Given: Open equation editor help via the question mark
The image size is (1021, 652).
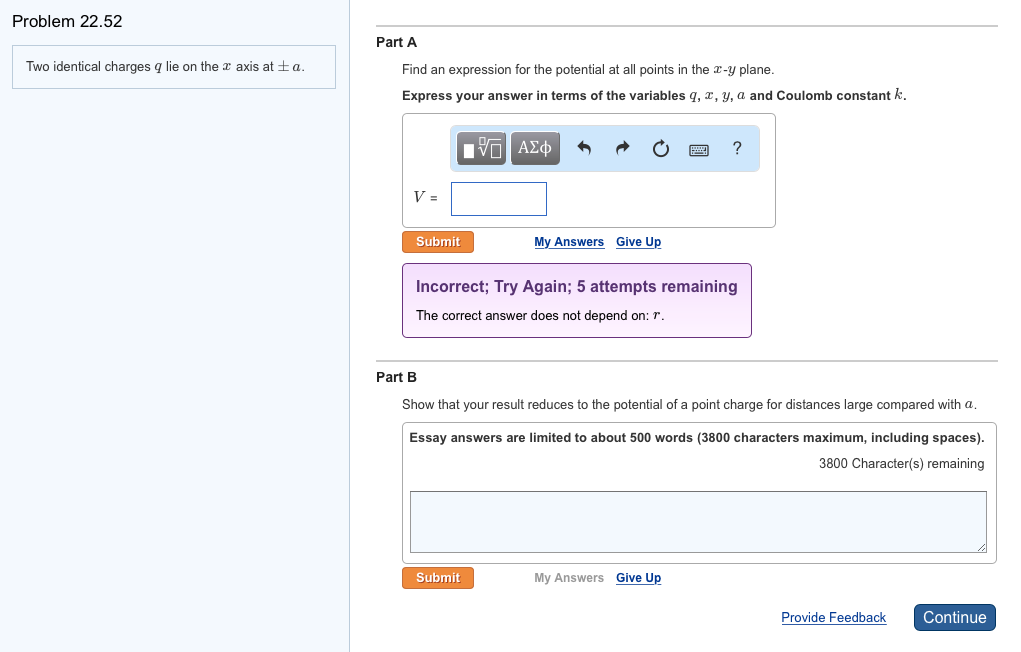Looking at the screenshot, I should (737, 147).
